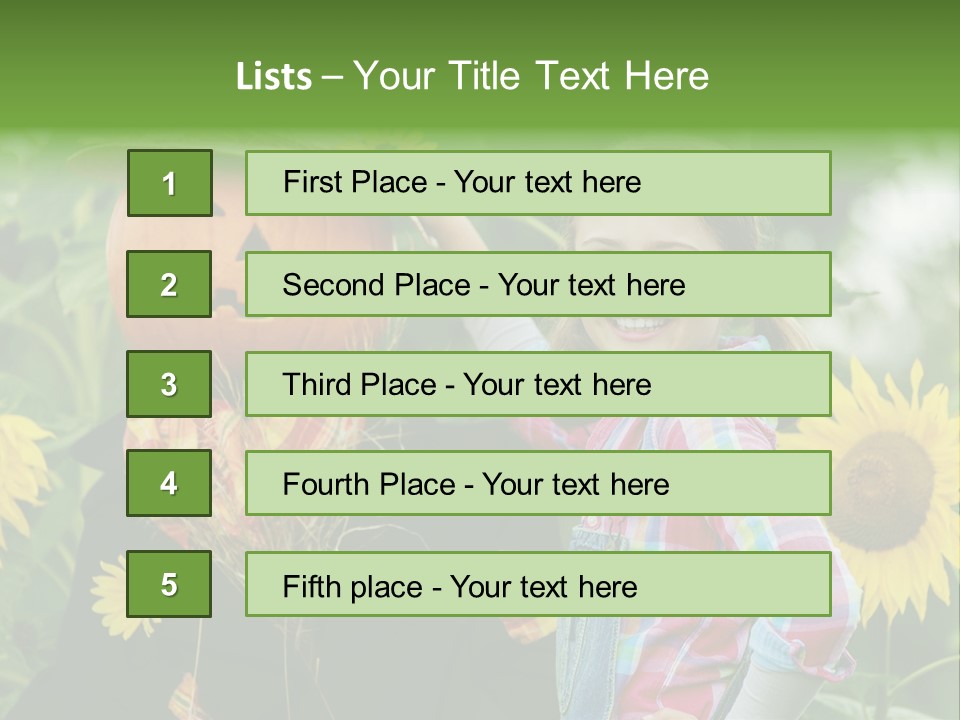
Task: Select the Third Place text box
Action: coord(538,384)
